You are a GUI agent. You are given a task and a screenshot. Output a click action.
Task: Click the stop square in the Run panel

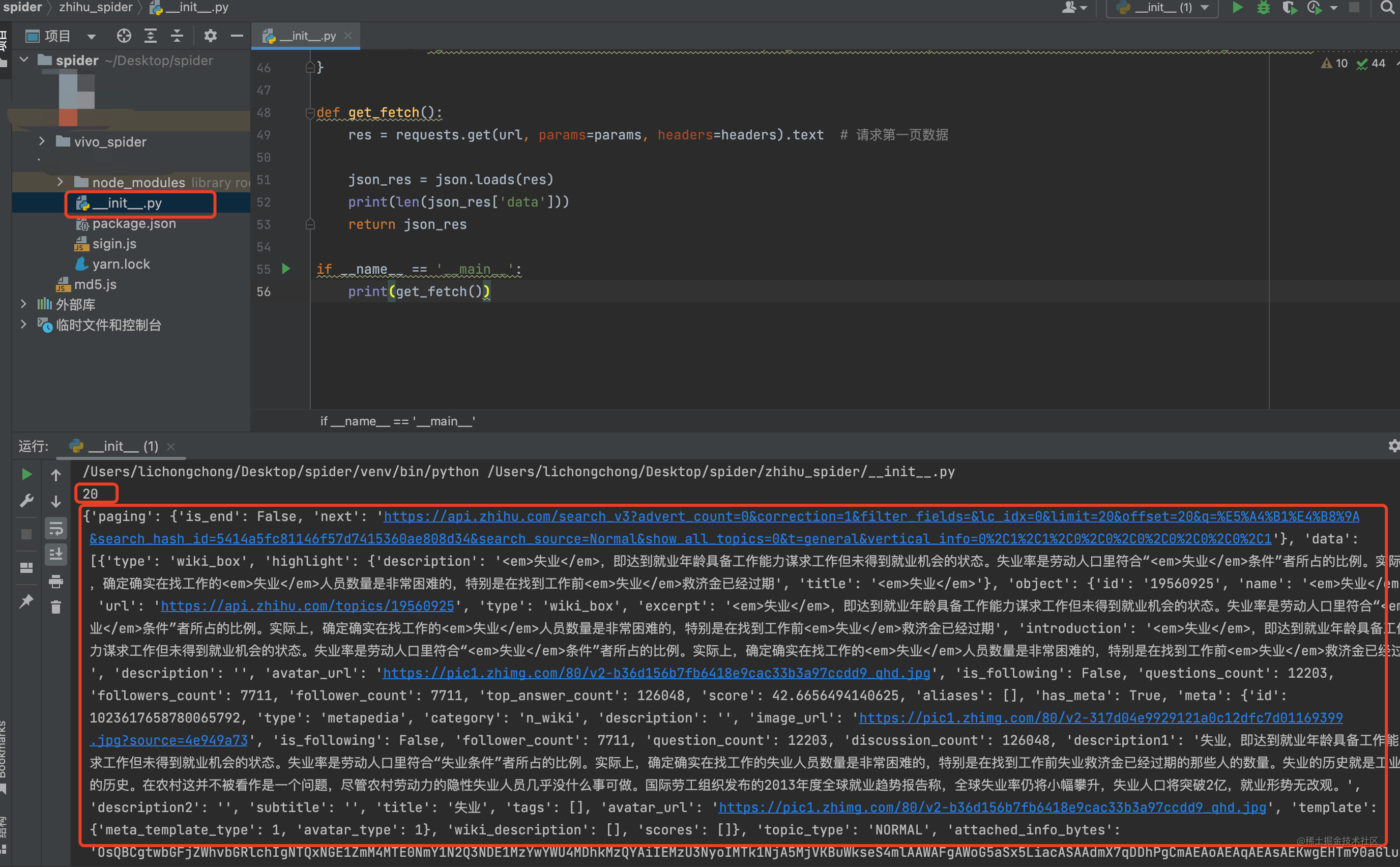tap(26, 534)
